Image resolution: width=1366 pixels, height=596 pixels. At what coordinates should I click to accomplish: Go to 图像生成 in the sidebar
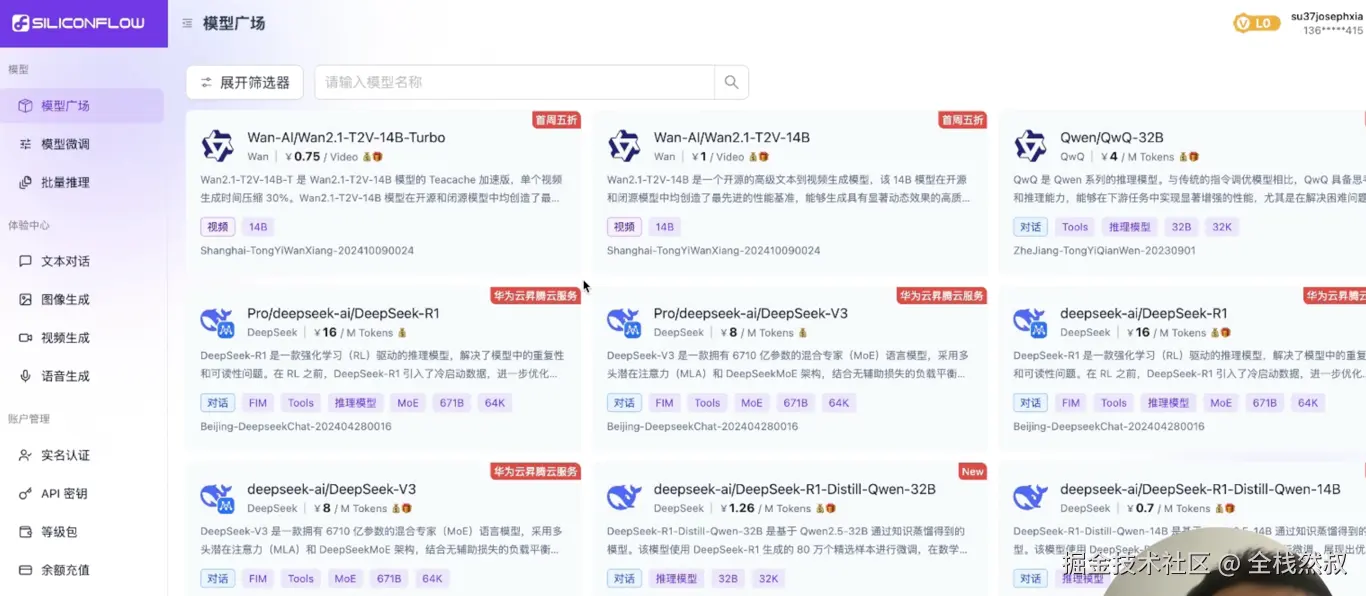pos(82,299)
